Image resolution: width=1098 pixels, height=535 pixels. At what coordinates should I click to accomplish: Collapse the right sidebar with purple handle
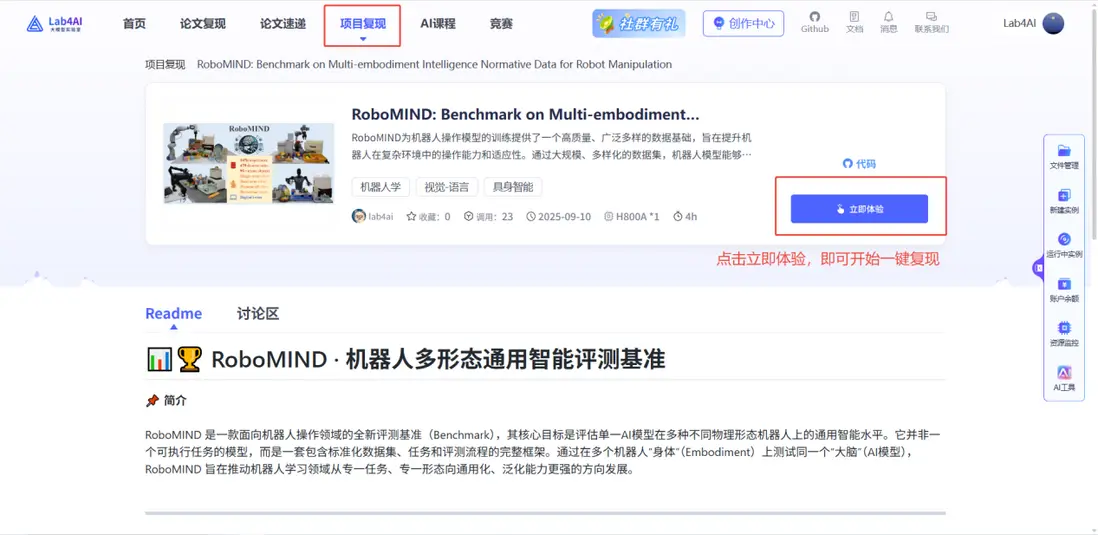[1038, 268]
